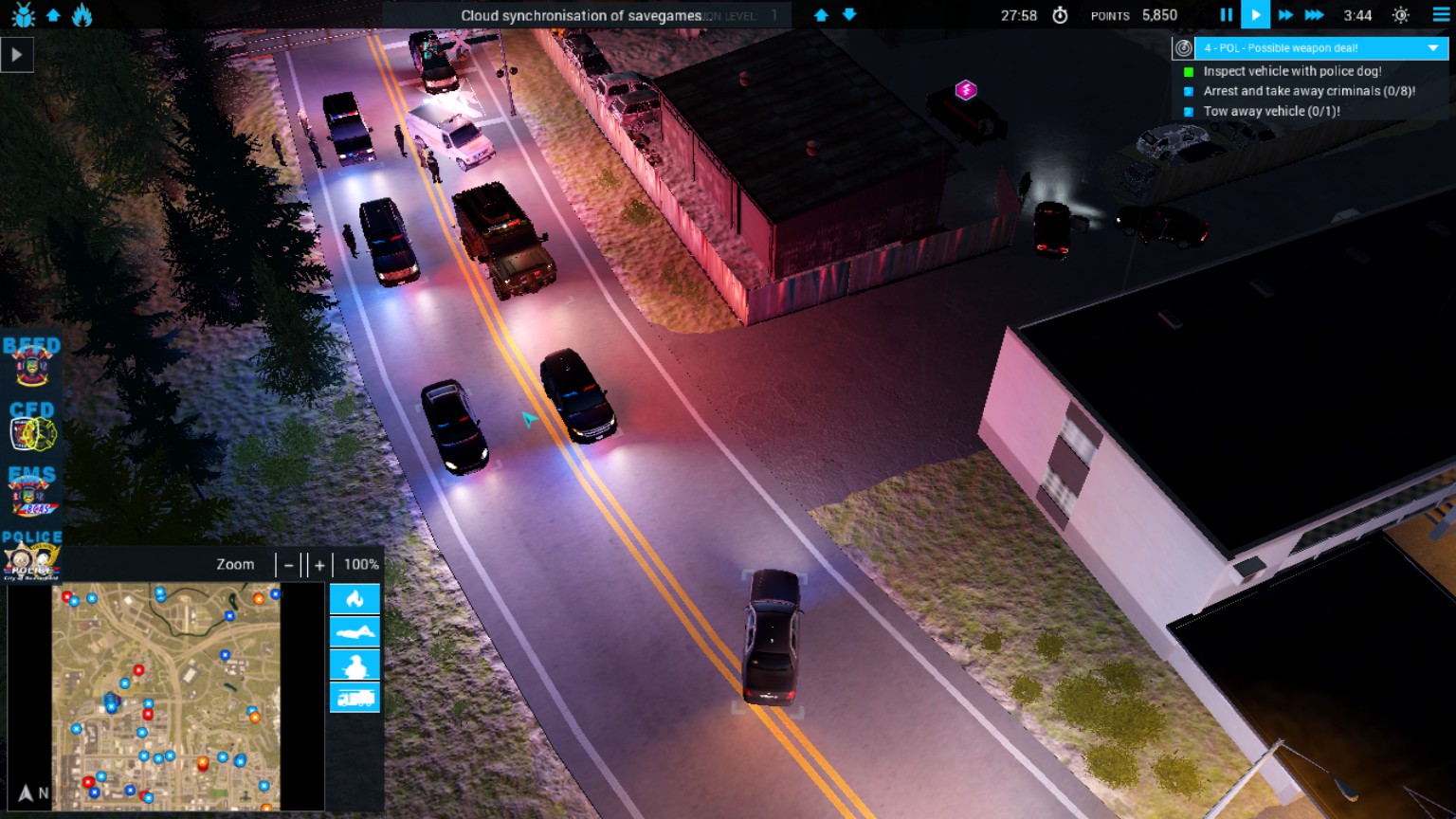Set game speed to fastest
This screenshot has height=819, width=1456.
1314,15
